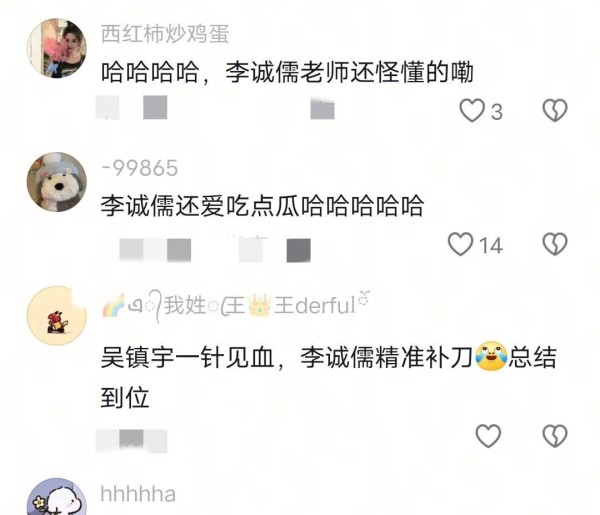Tap the username -99865
This screenshot has width=600, height=515.
(x=140, y=168)
